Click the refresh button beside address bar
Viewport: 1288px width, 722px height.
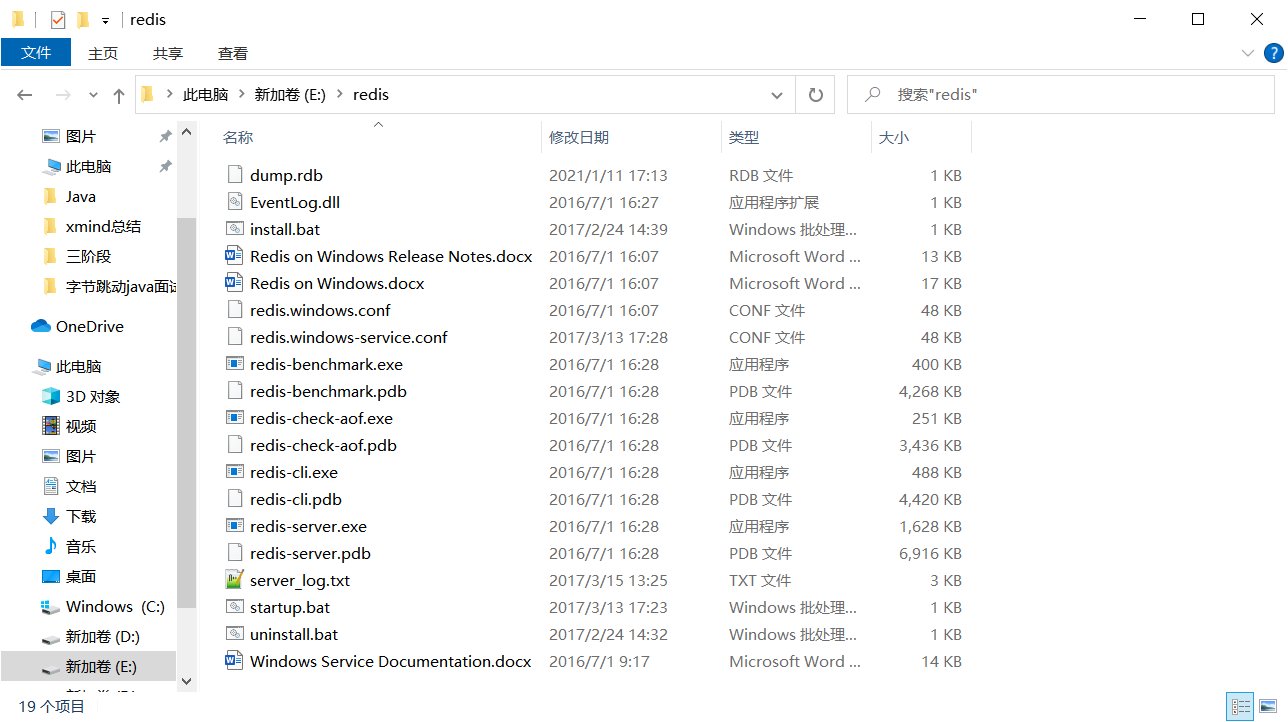815,94
